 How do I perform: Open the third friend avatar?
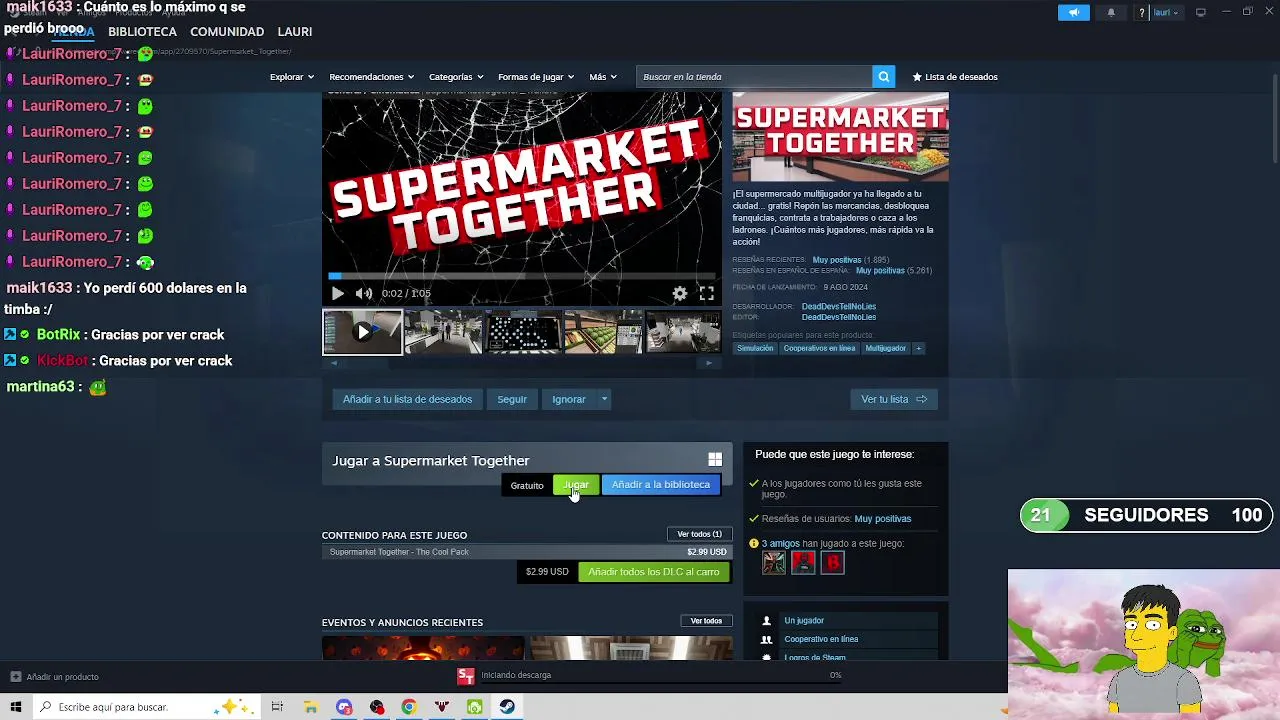coord(832,563)
